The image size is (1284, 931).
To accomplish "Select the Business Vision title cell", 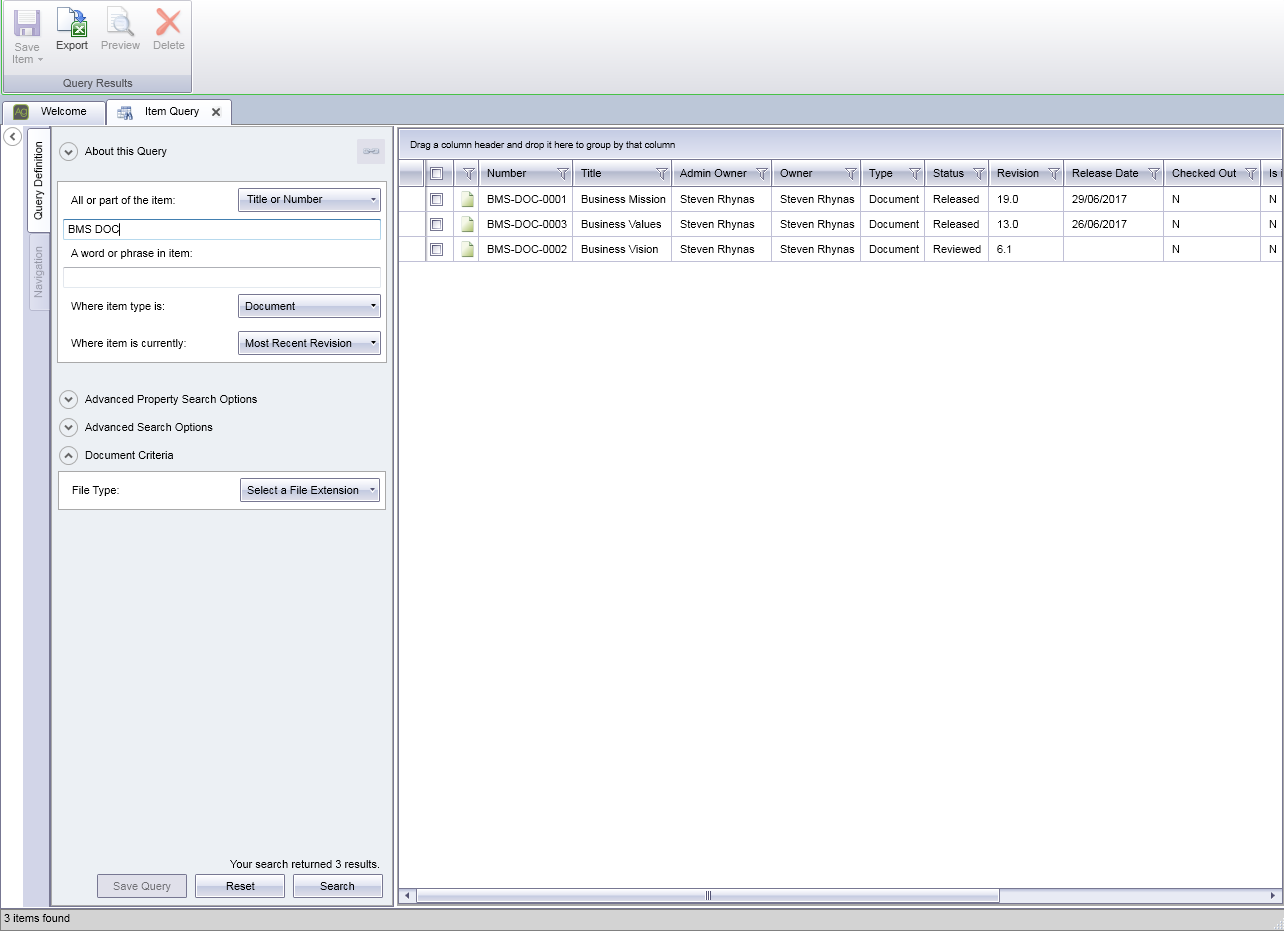I will [623, 249].
